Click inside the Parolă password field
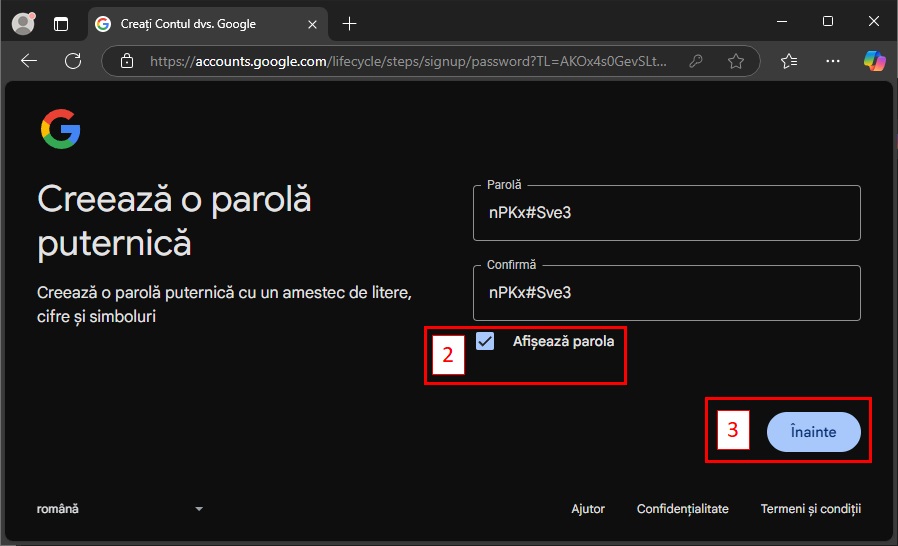Image resolution: width=898 pixels, height=546 pixels. 666,213
